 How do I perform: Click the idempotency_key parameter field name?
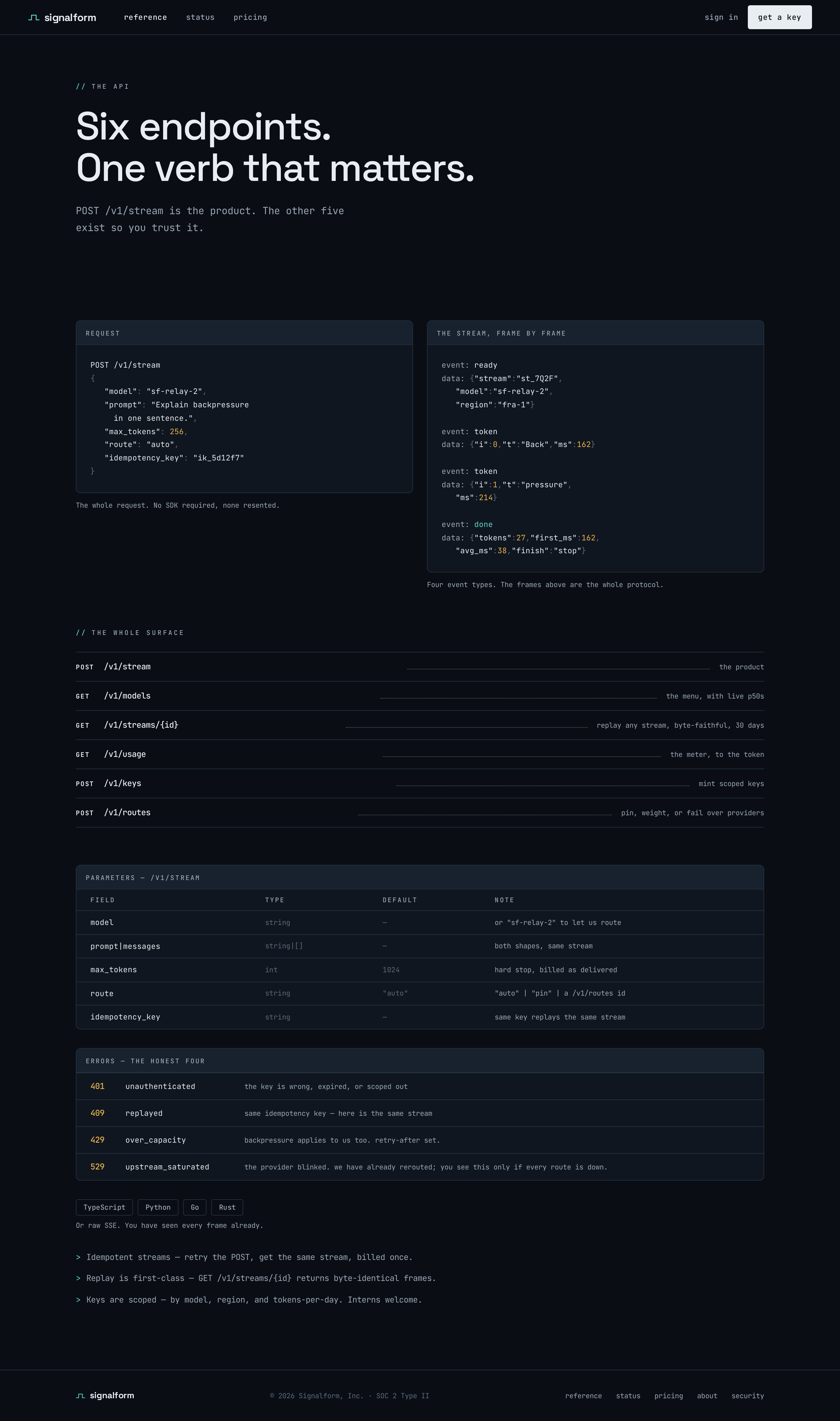pyautogui.click(x=125, y=1017)
